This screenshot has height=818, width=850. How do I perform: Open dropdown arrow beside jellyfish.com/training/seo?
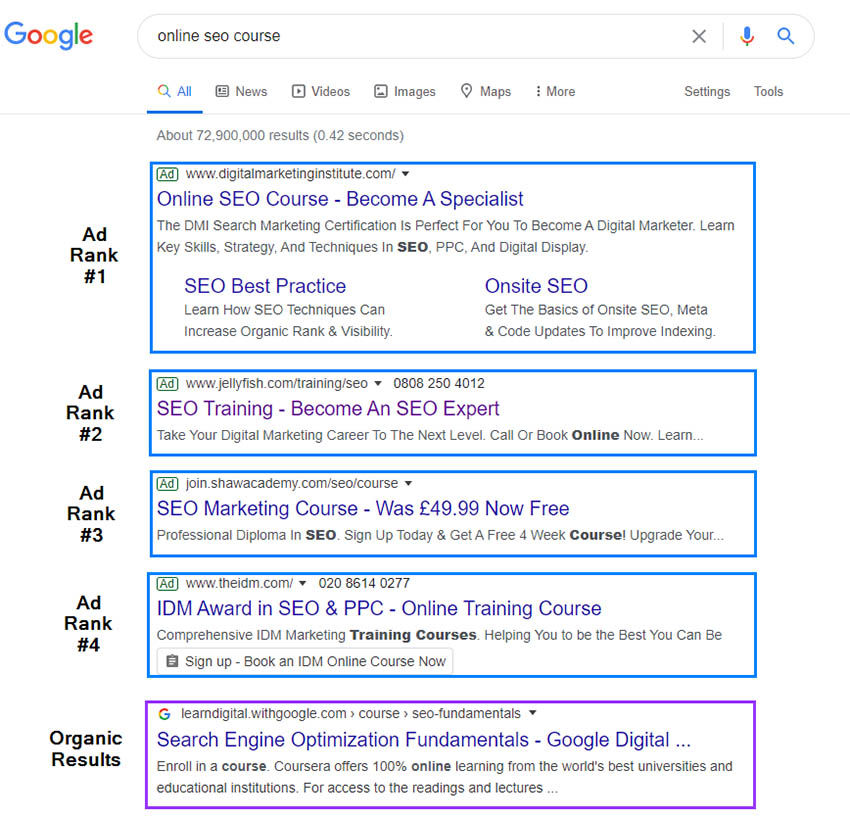coord(378,383)
